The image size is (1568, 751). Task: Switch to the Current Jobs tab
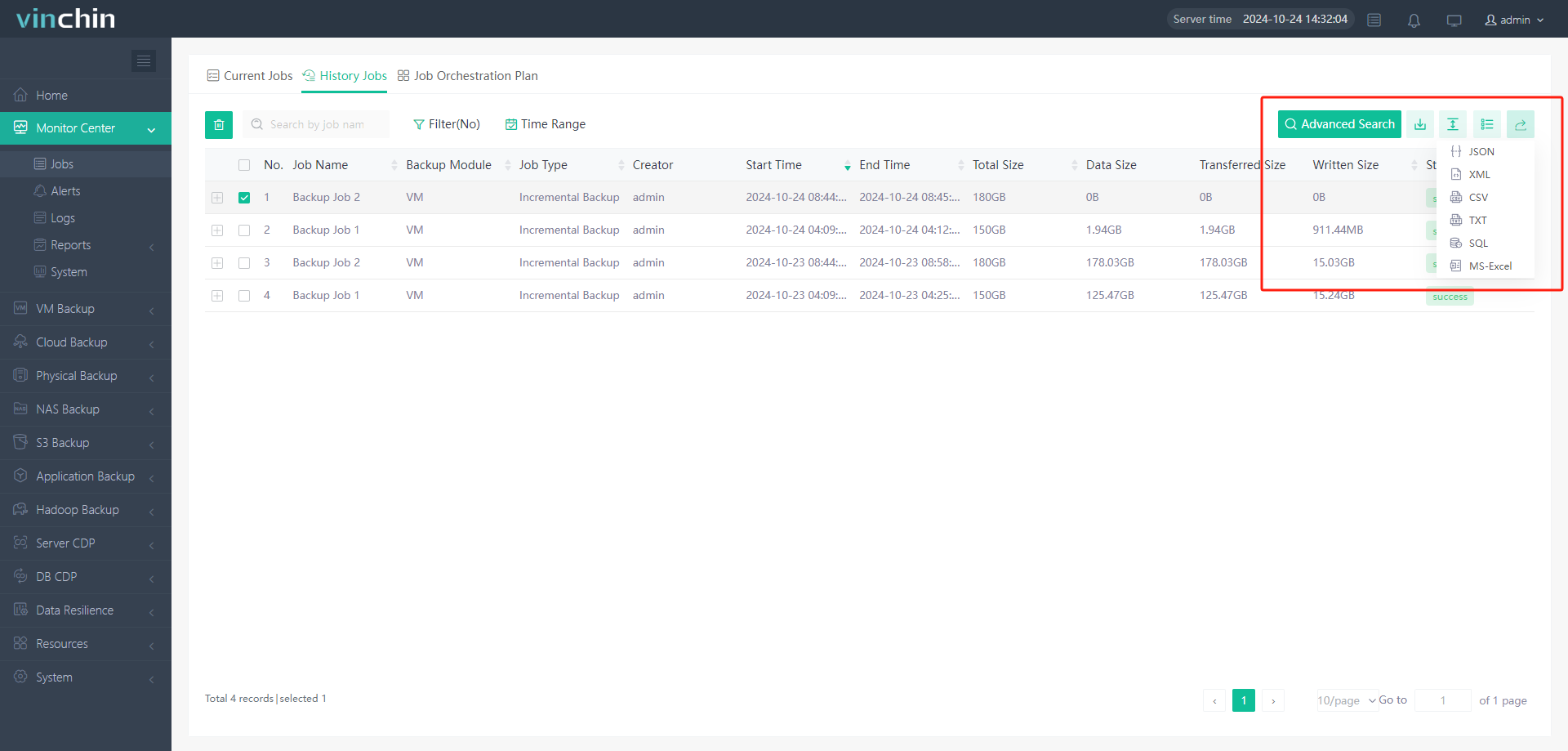tap(250, 76)
